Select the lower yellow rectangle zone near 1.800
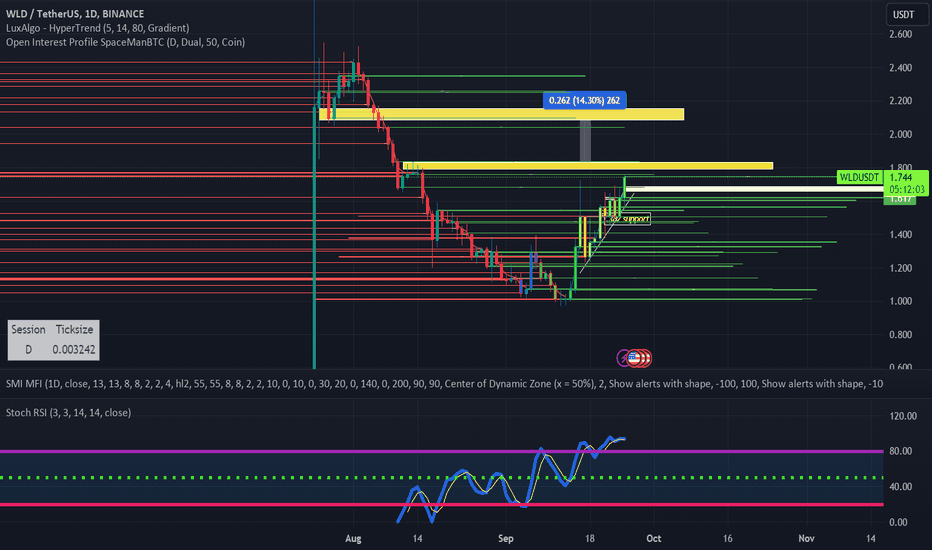 [588, 166]
